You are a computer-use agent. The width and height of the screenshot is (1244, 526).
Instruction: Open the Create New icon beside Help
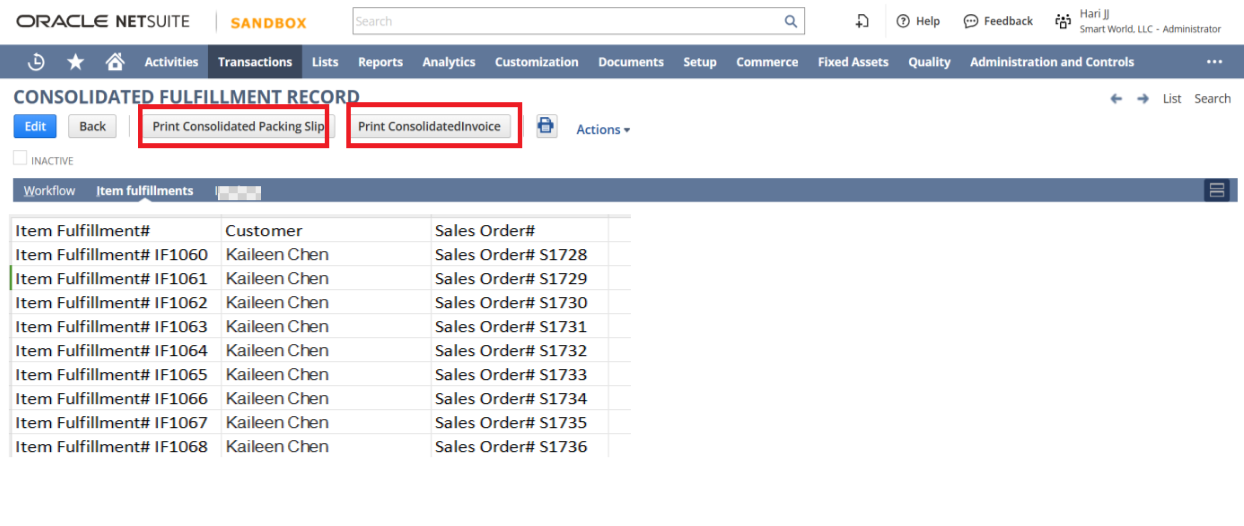[x=862, y=21]
